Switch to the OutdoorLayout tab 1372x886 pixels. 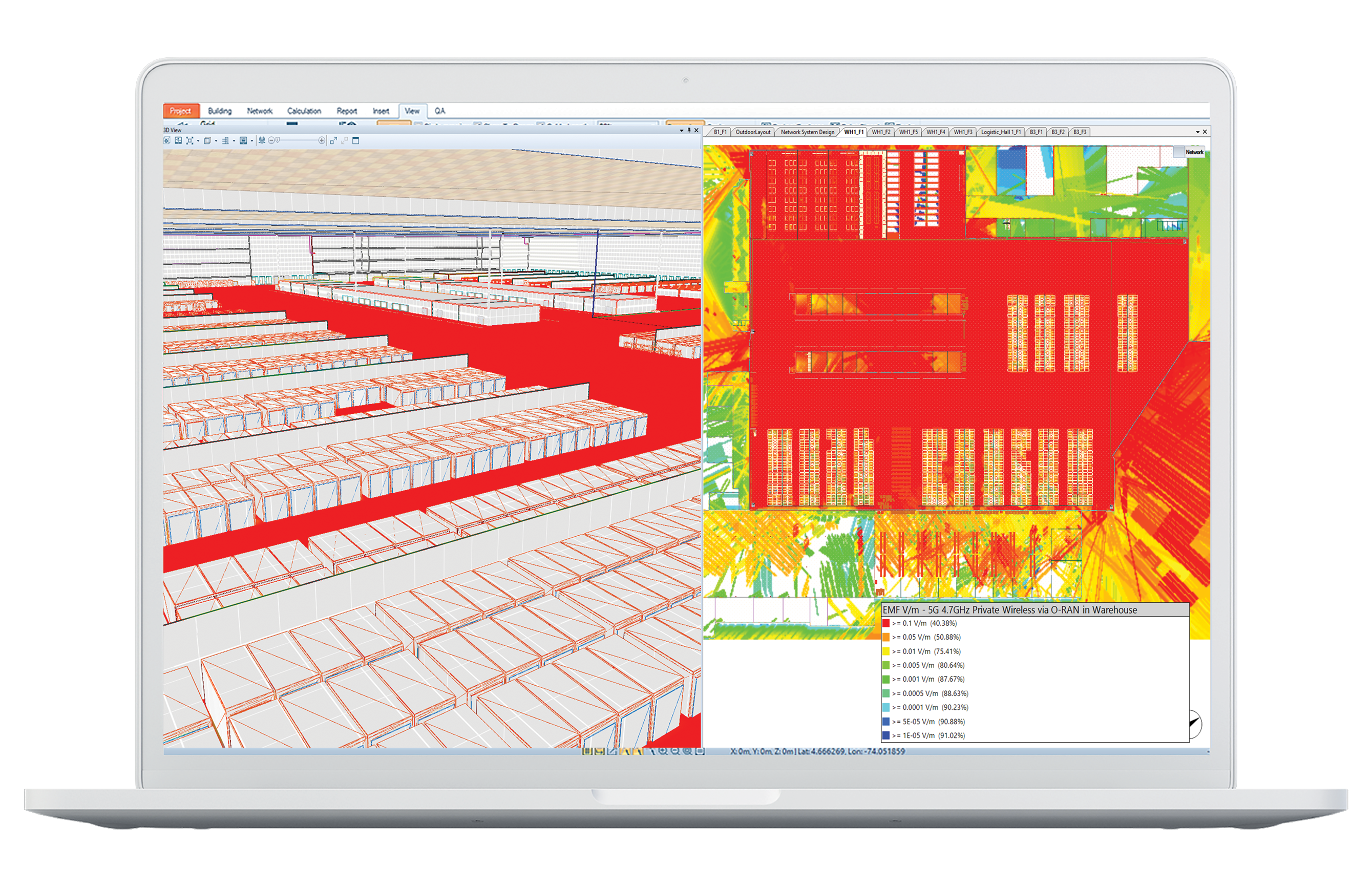[x=752, y=132]
